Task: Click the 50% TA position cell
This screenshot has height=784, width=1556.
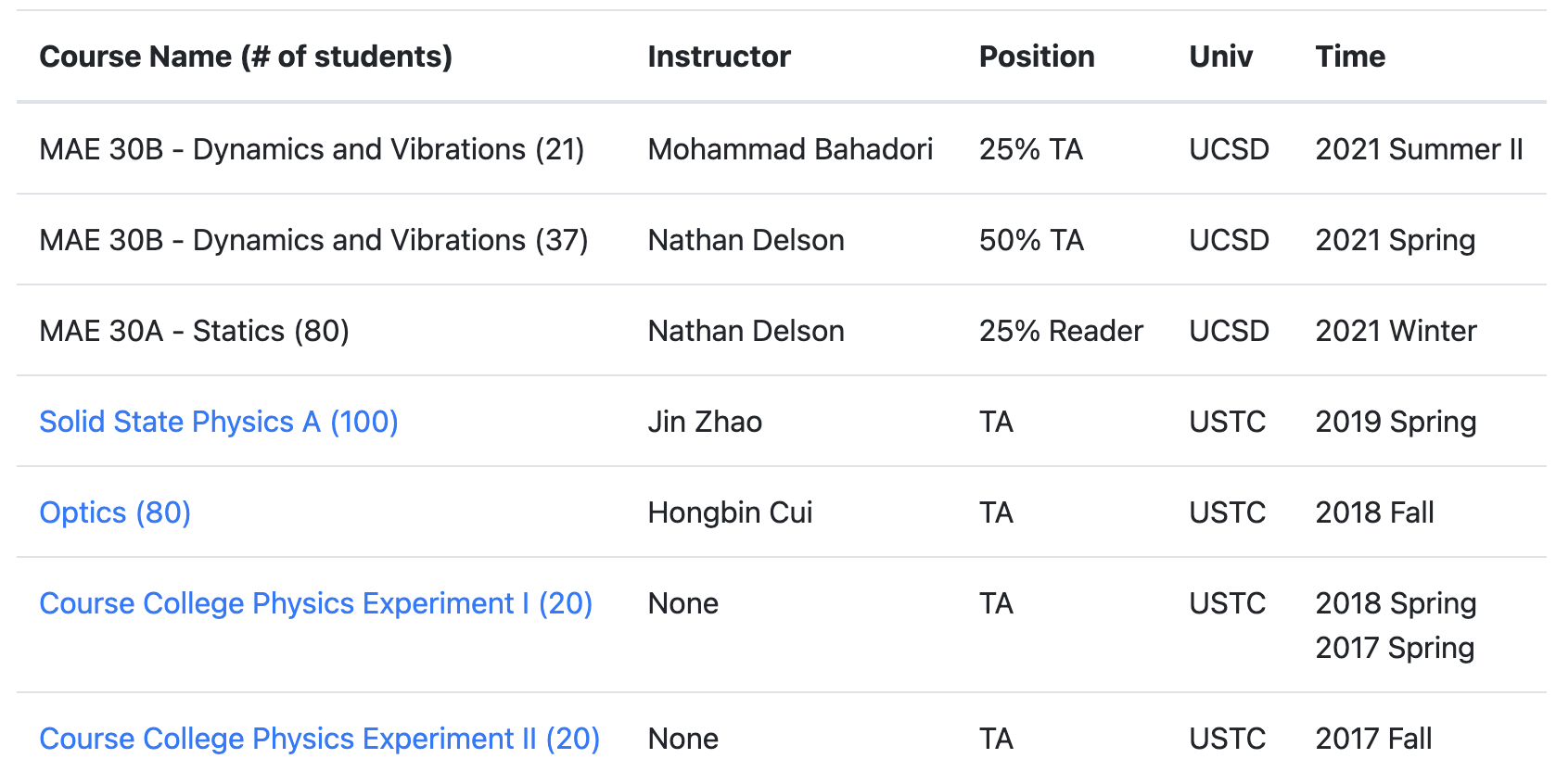Action: [x=1031, y=240]
